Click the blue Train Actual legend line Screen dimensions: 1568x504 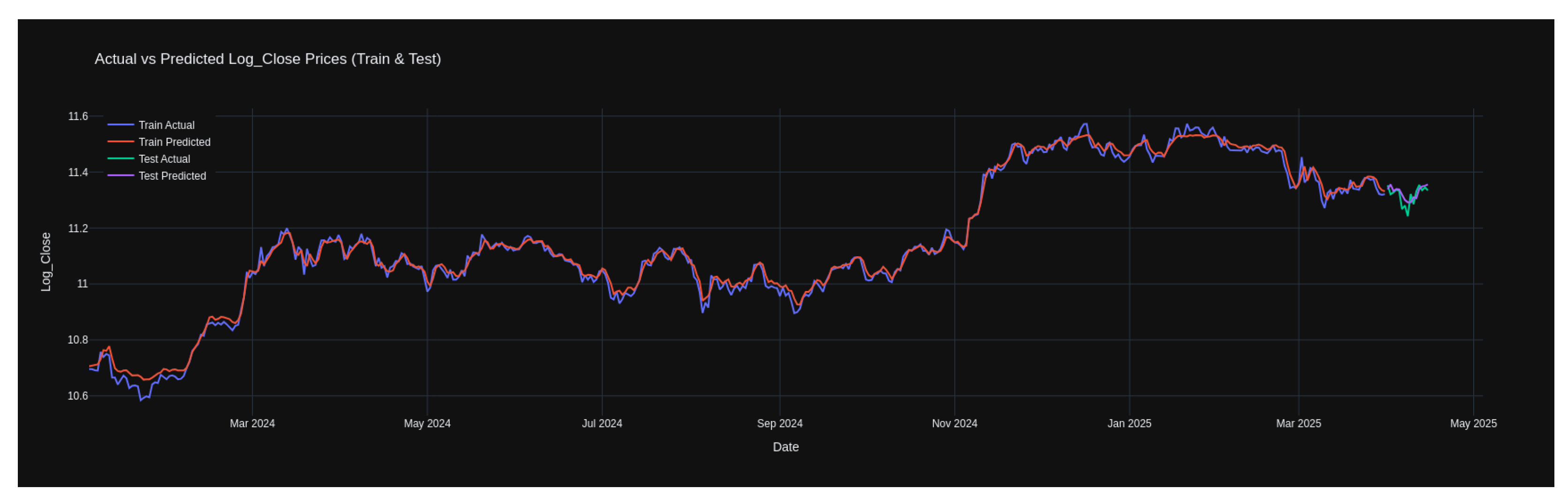[121, 125]
